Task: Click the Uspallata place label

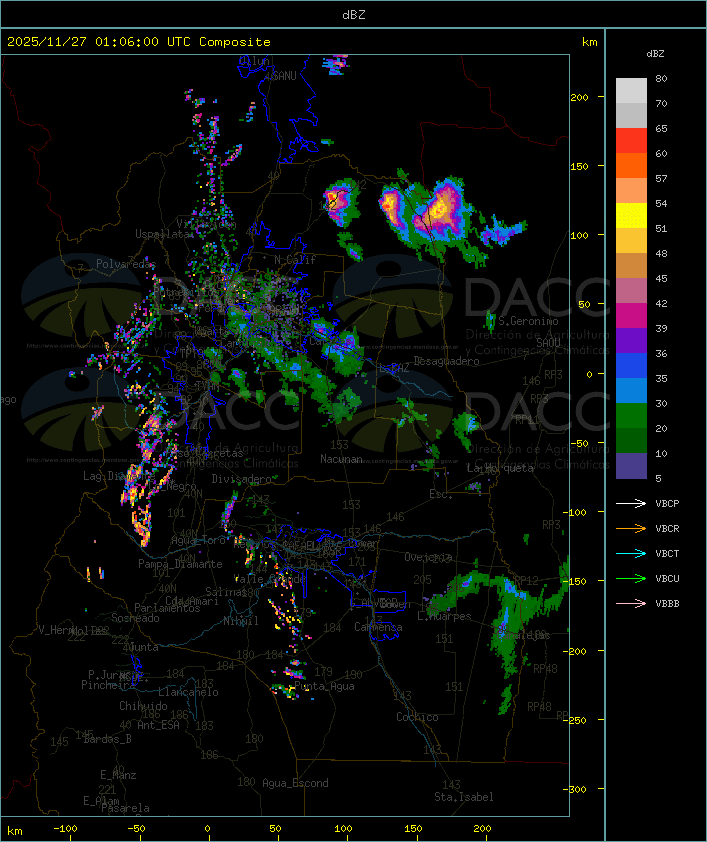Action: [163, 234]
